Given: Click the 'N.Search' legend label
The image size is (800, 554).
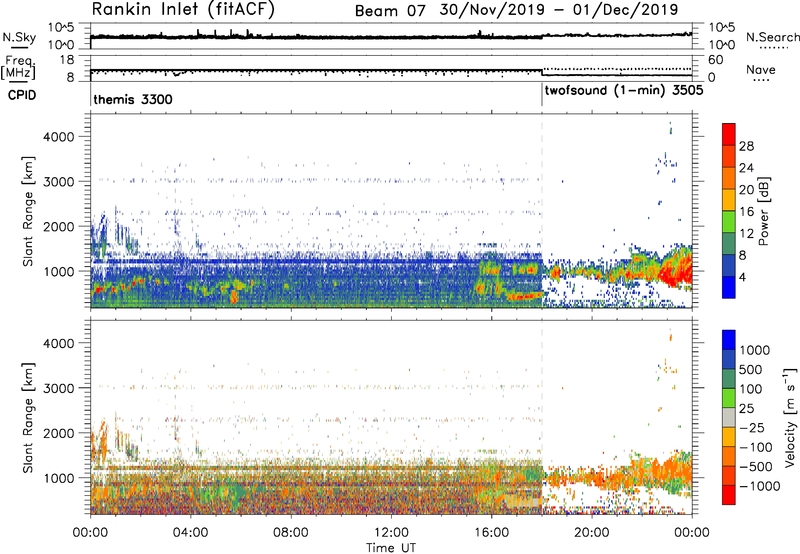Looking at the screenshot, I should pyautogui.click(x=772, y=37).
